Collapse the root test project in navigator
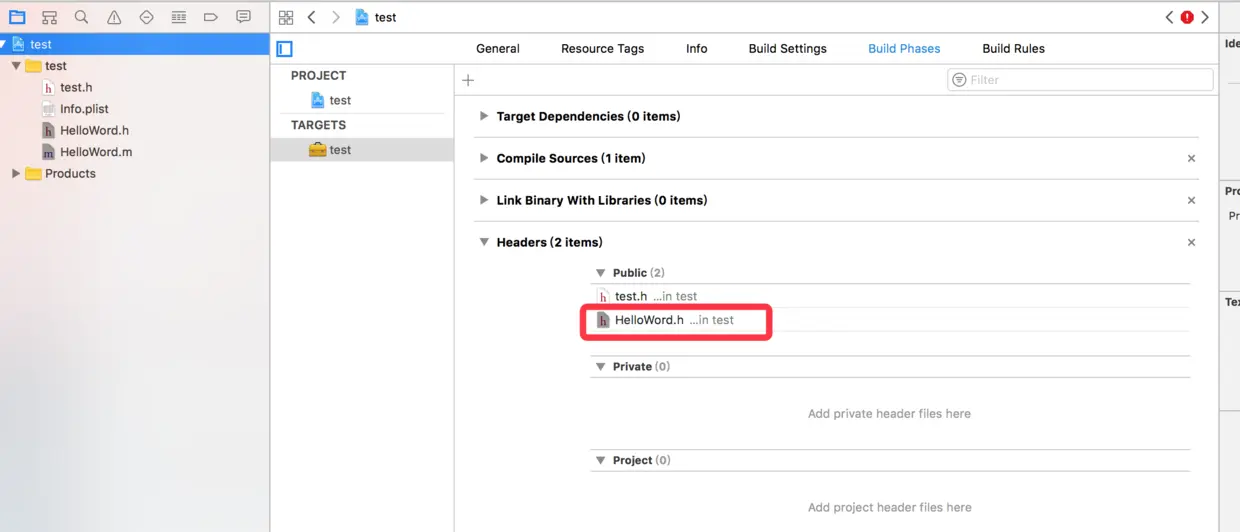 click(x=5, y=44)
